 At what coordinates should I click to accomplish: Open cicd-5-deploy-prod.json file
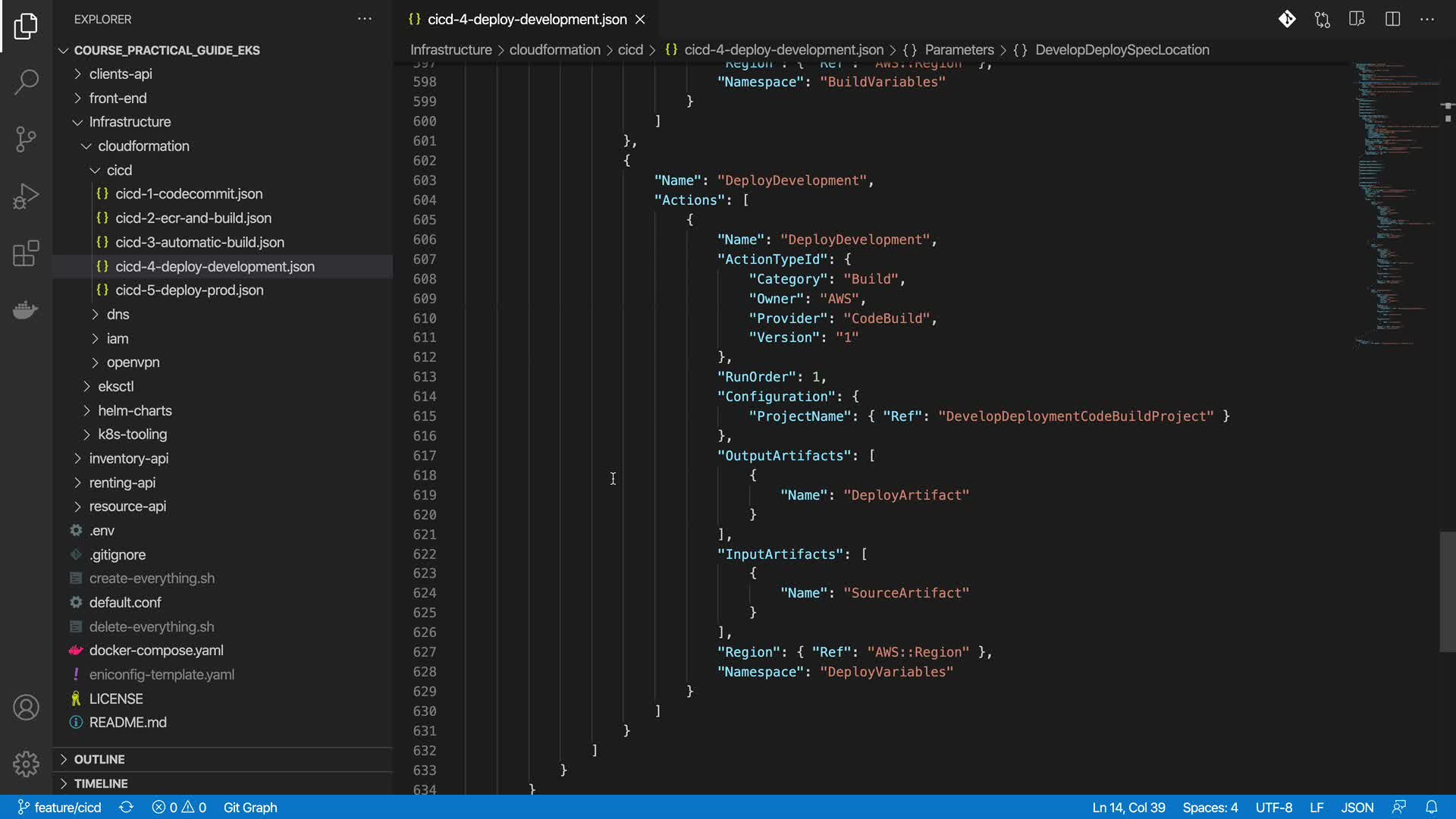coord(190,290)
